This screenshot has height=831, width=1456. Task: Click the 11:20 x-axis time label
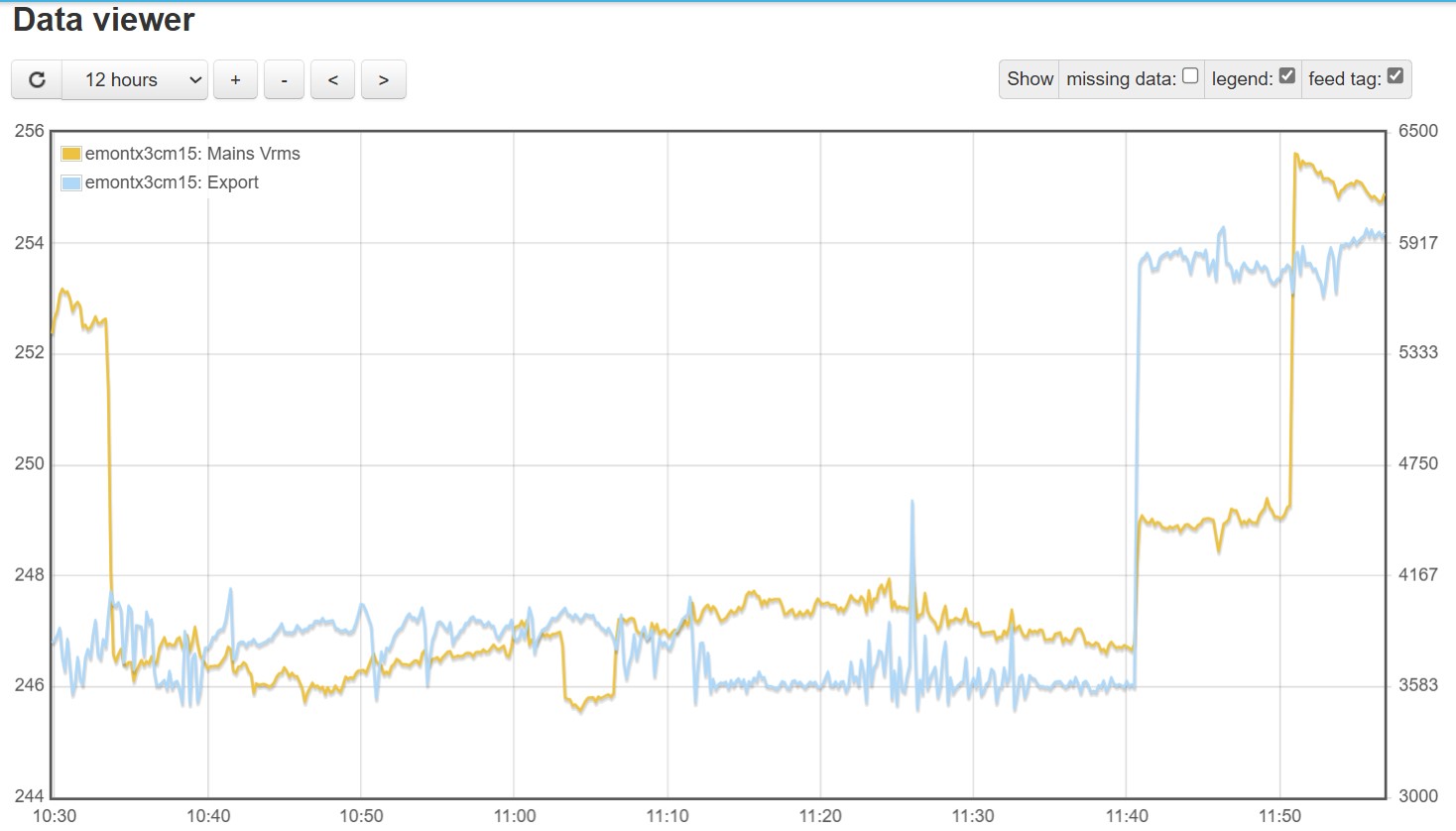click(x=820, y=815)
